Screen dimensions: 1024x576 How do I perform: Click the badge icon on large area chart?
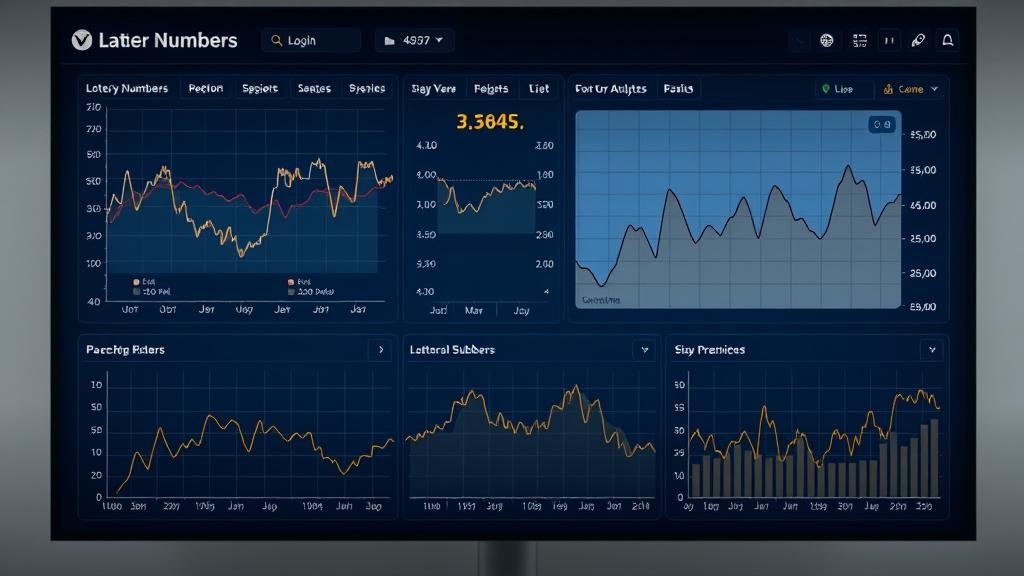click(x=880, y=125)
